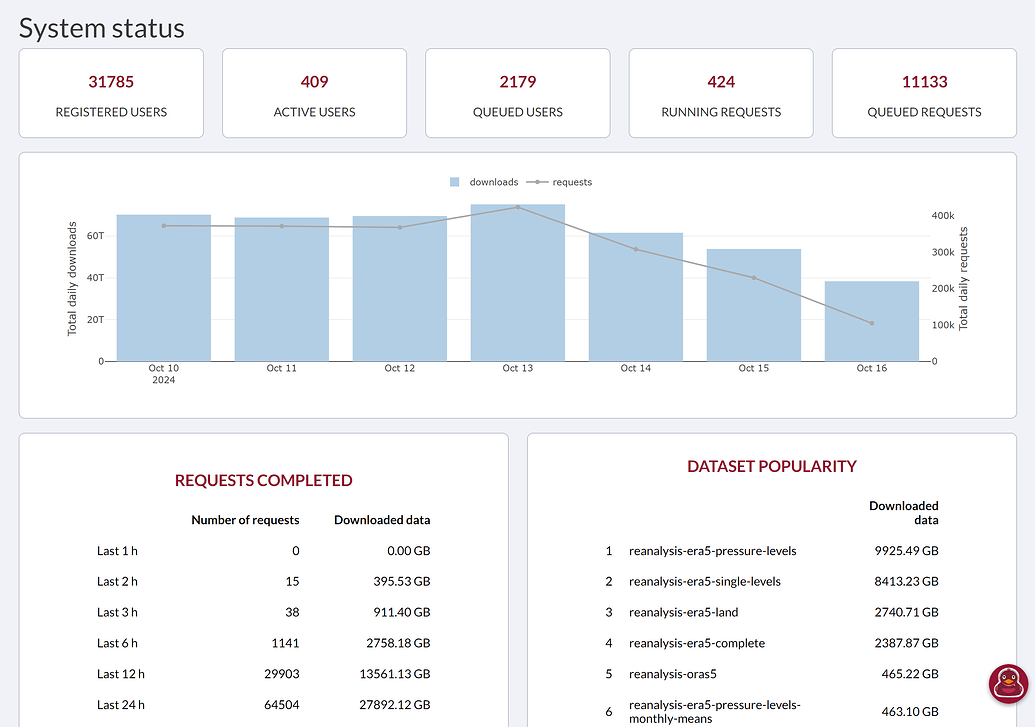Select the 409 Active Users card
Image resolution: width=1035 pixels, height=727 pixels.
point(314,93)
